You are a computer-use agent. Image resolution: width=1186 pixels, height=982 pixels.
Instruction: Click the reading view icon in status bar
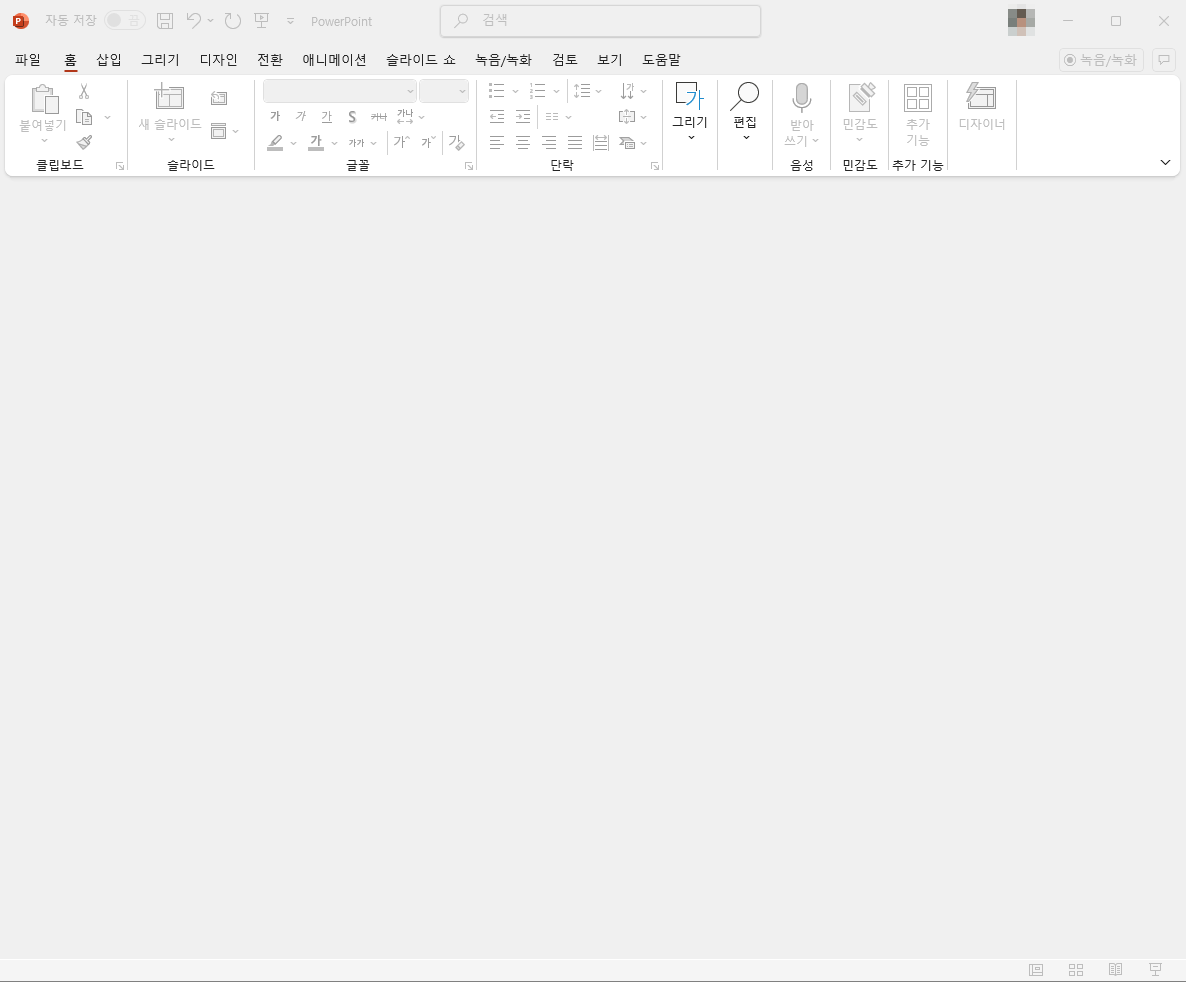1115,970
